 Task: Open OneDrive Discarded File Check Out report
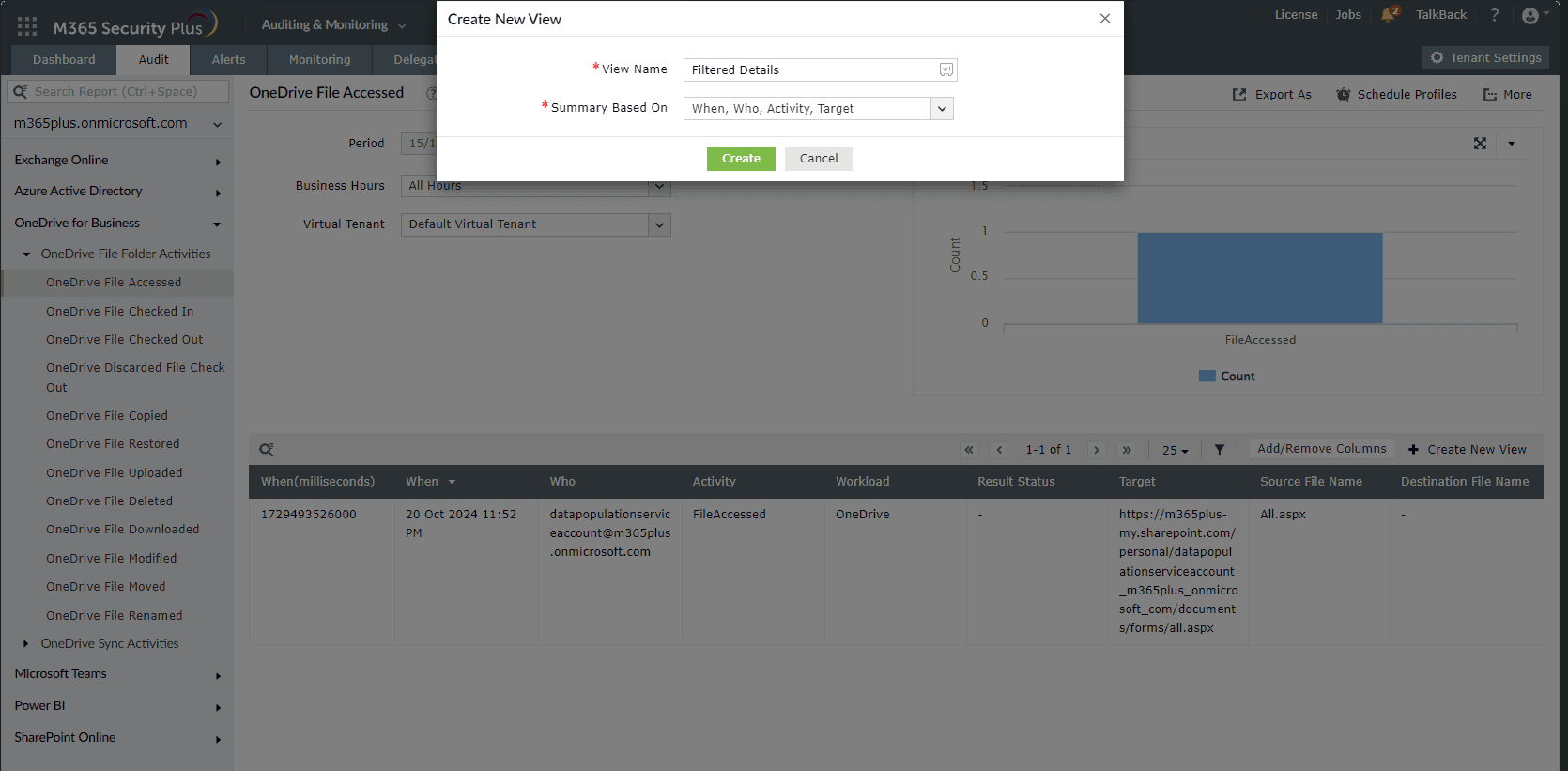tap(135, 378)
